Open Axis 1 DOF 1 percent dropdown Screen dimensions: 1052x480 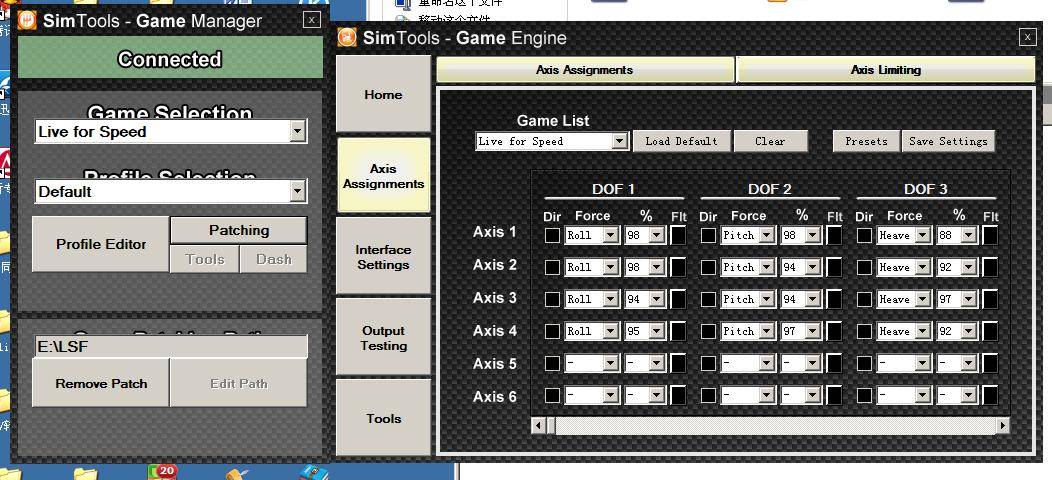click(656, 235)
